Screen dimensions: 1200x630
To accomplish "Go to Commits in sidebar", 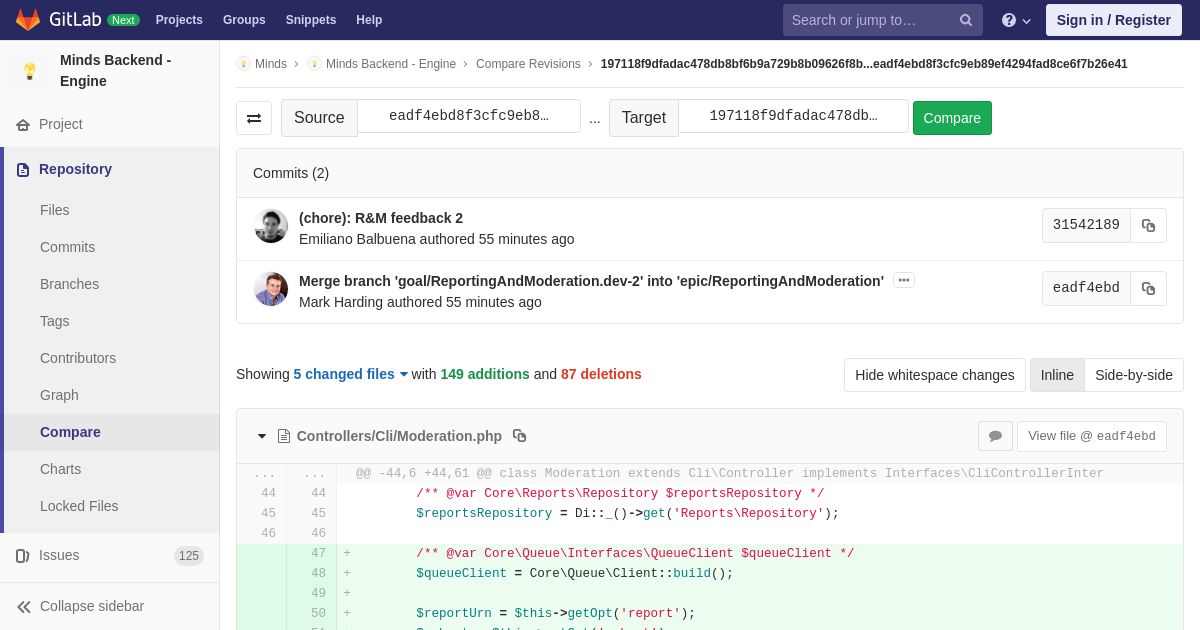I will click(x=67, y=247).
